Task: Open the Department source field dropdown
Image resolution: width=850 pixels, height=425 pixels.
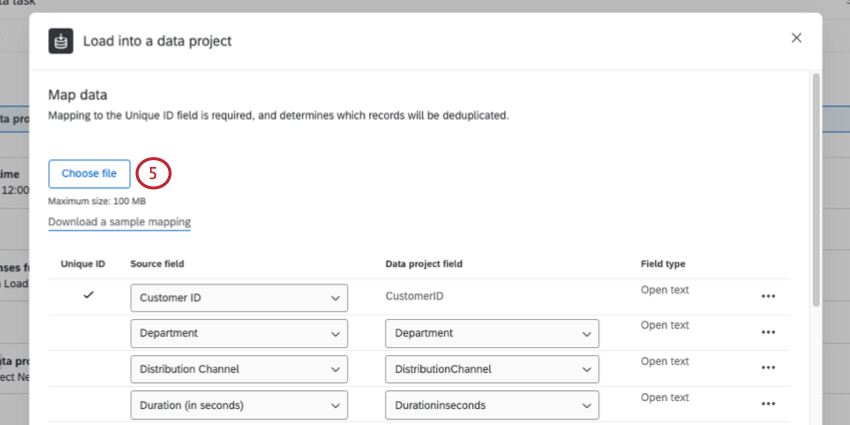Action: (239, 333)
